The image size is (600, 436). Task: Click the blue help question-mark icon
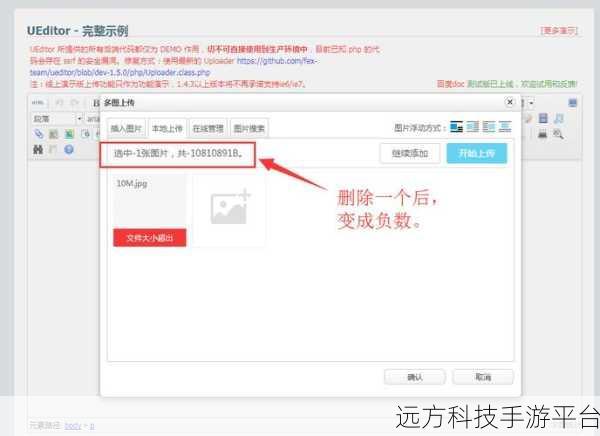tap(69, 149)
